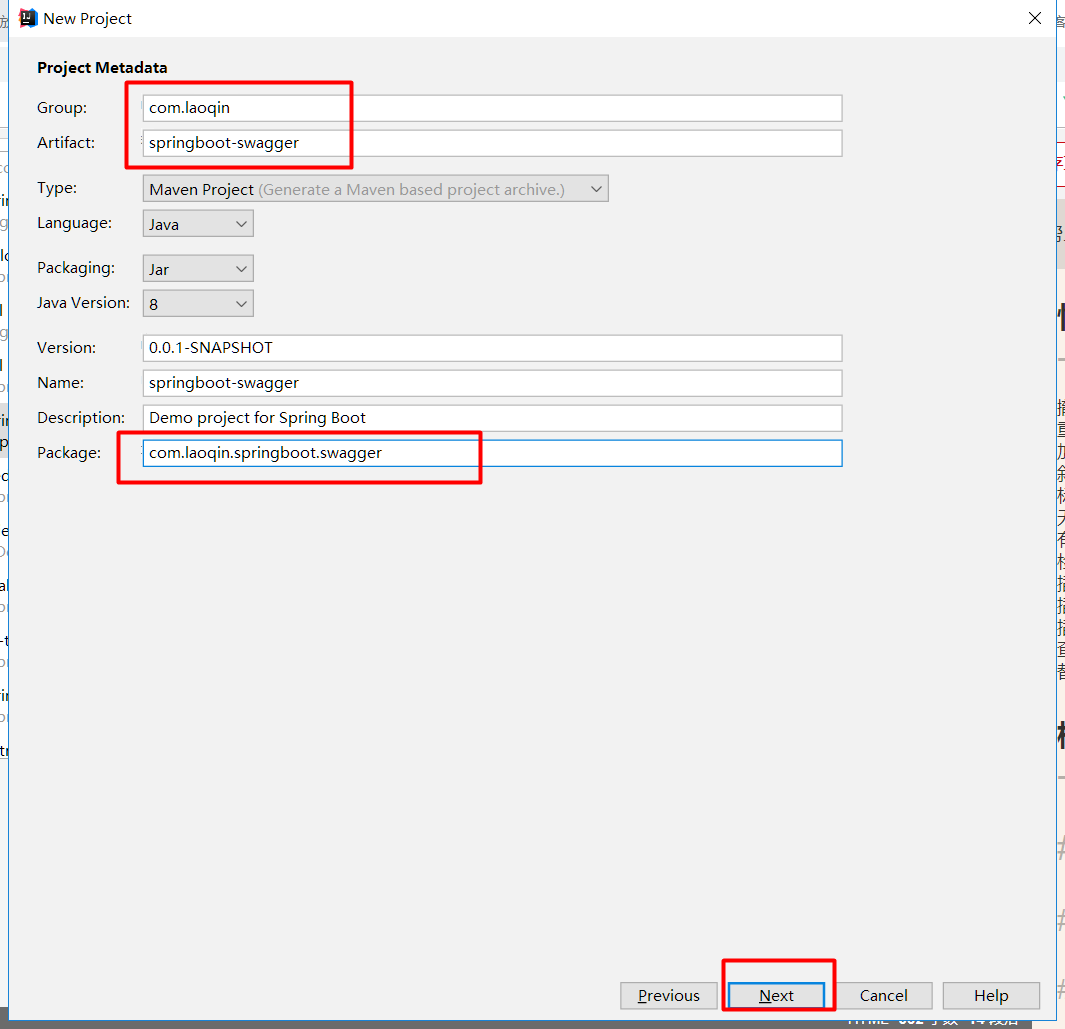Viewport: 1065px width, 1029px height.
Task: Click the Description label
Action: pos(81,418)
